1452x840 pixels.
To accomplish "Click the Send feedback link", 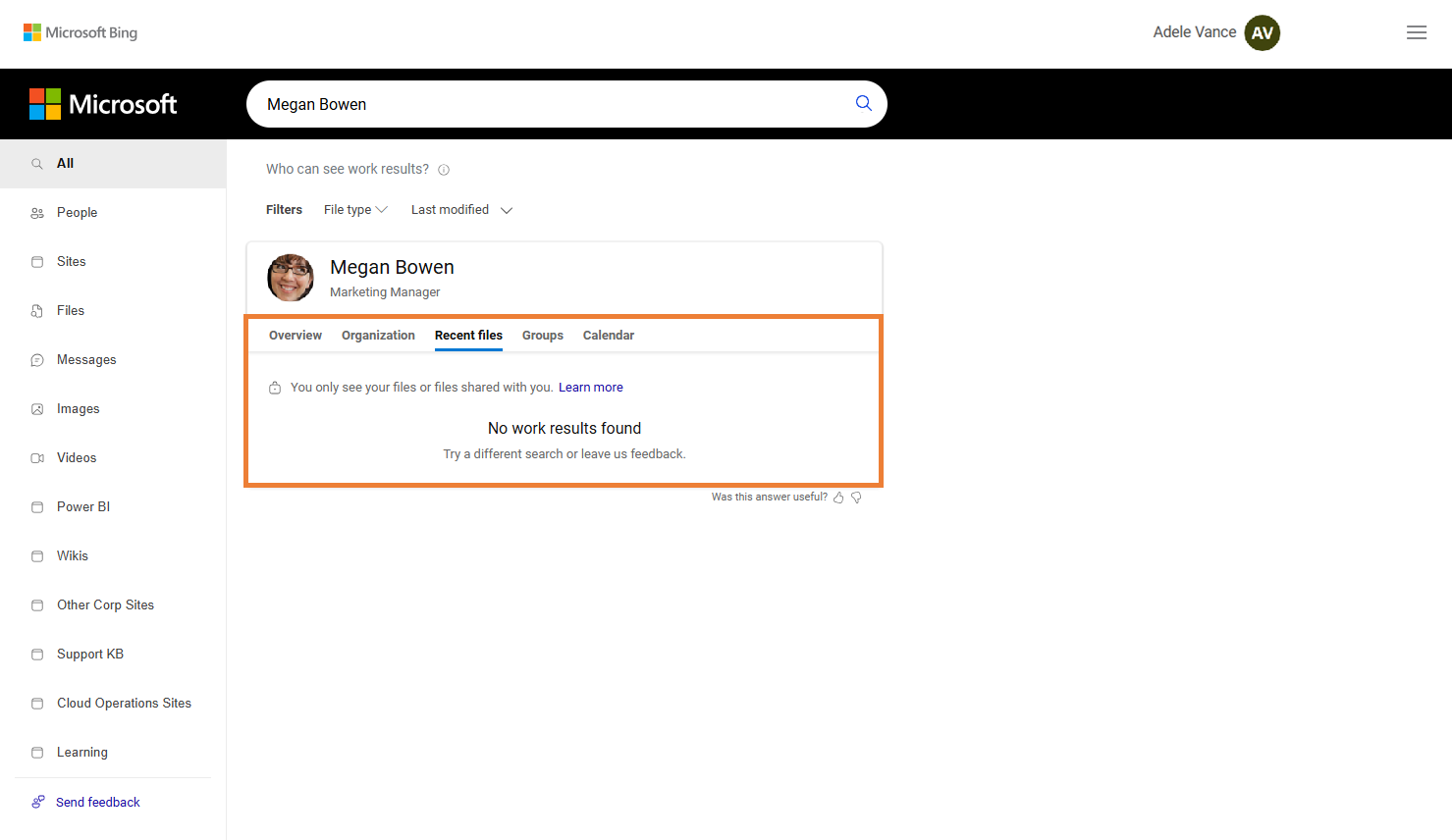I will point(98,803).
